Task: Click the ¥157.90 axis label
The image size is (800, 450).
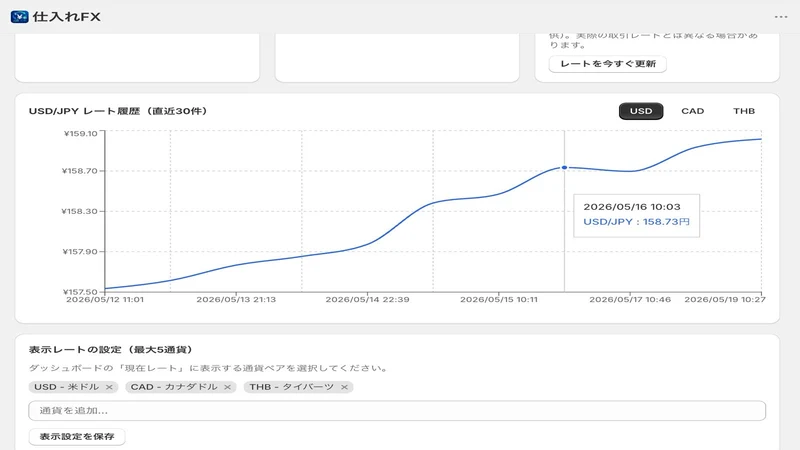Action: point(80,252)
